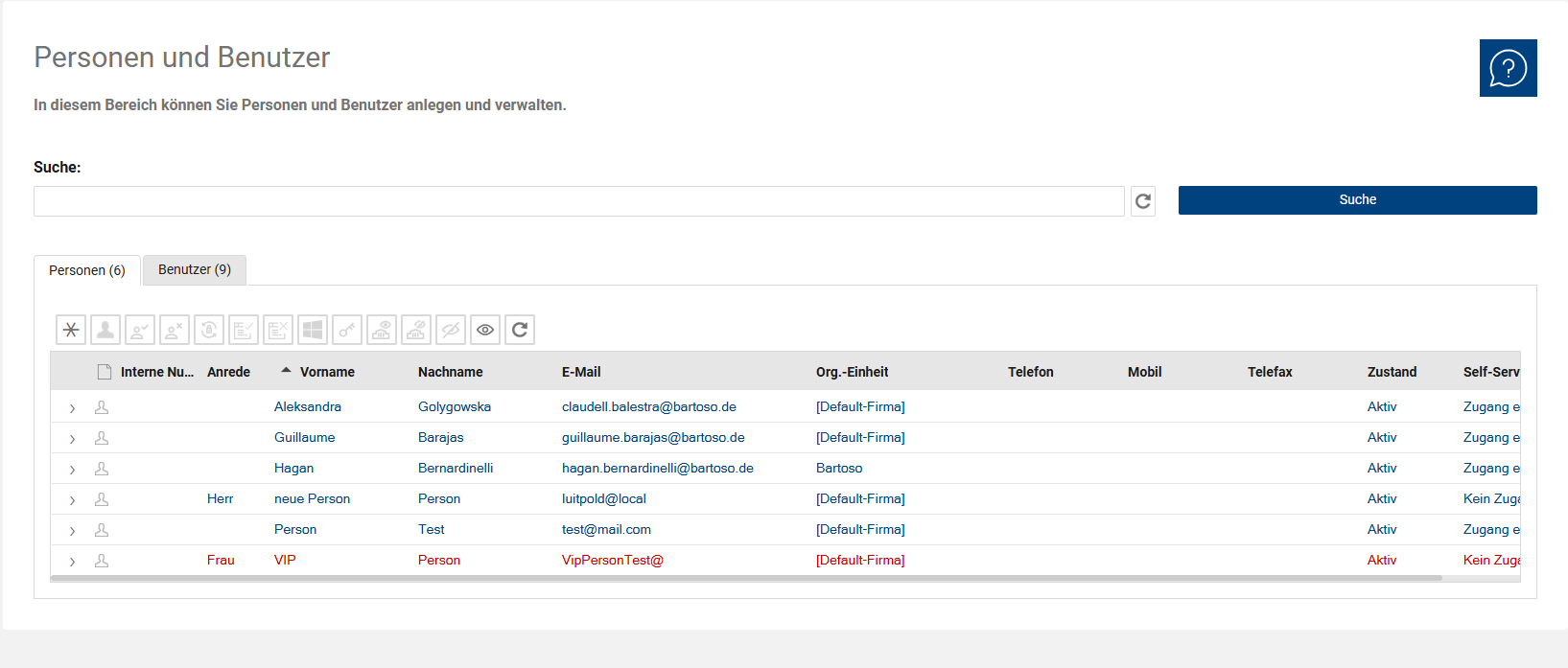The height and width of the screenshot is (668, 1568).
Task: Click the organization-with-eye toolbar icon
Action: click(x=382, y=330)
